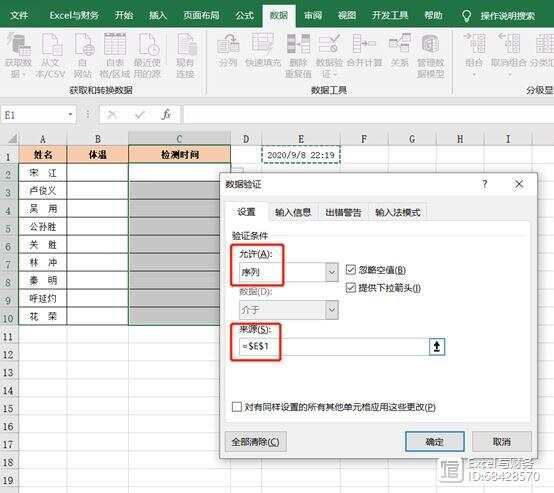Click the Cancel (取消) button
Screen dimensions: 554x493
(502, 441)
